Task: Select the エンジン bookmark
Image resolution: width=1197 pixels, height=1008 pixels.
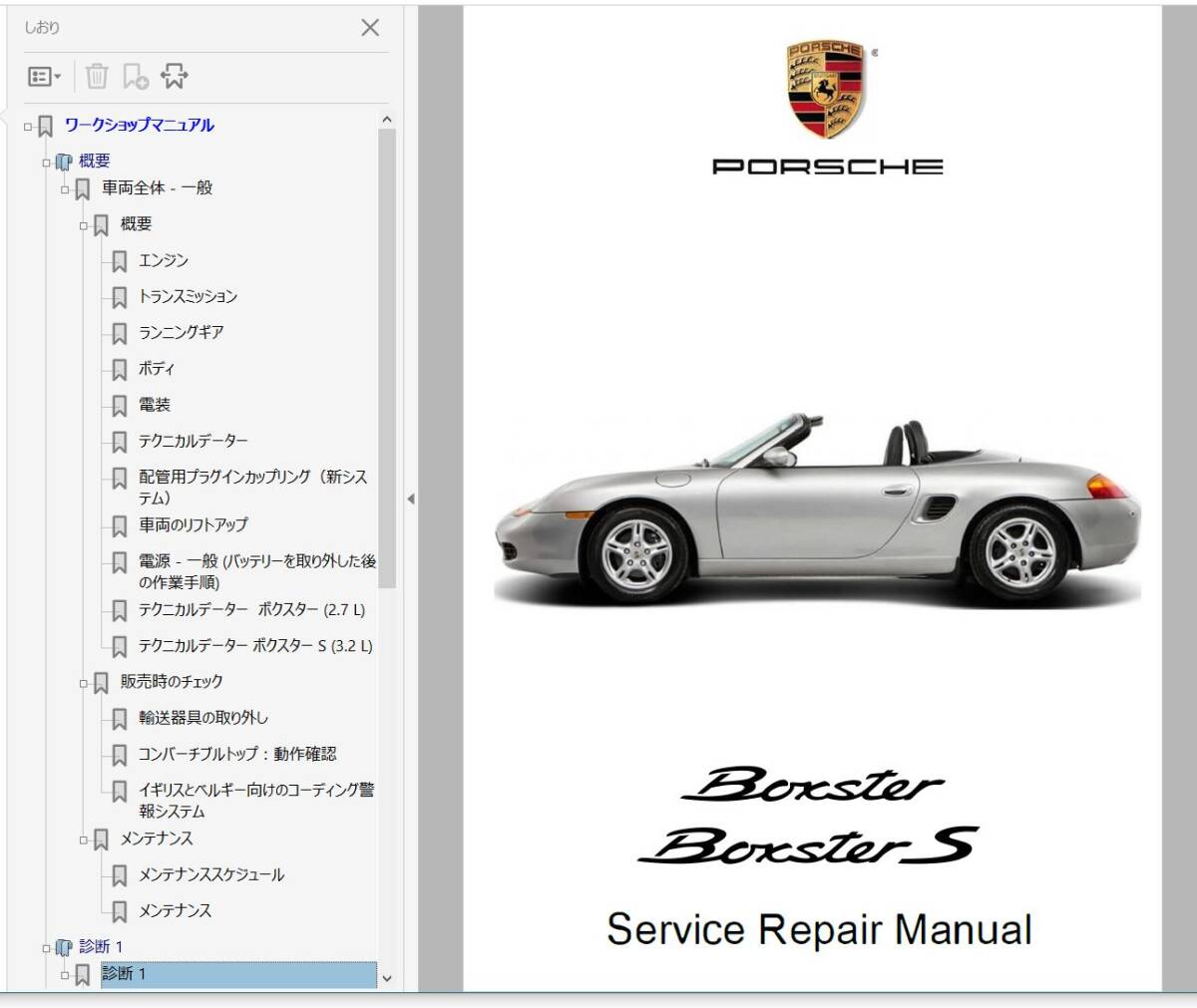Action: [164, 261]
